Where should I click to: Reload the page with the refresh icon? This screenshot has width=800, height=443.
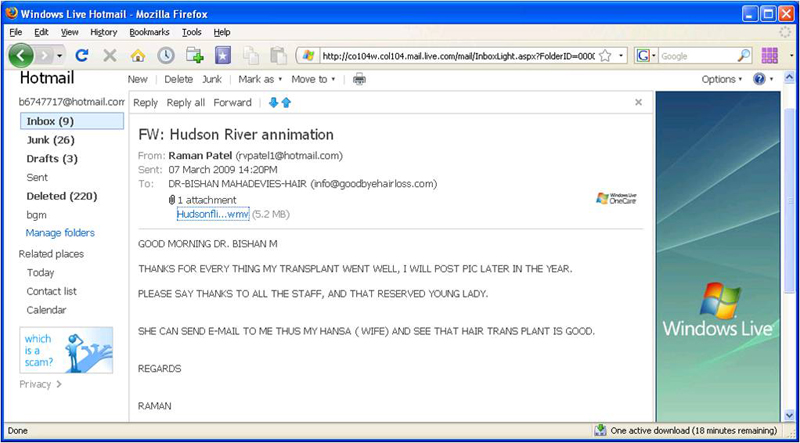[82, 56]
